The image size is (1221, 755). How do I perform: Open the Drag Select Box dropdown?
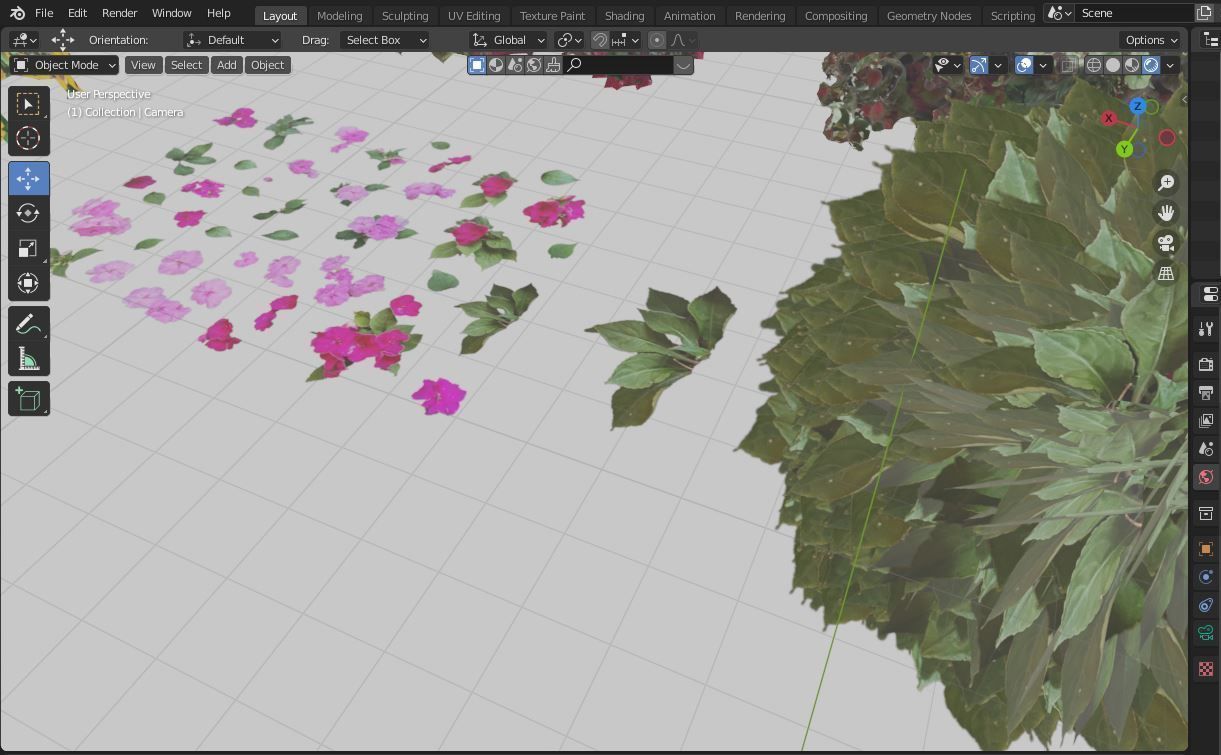tap(385, 40)
